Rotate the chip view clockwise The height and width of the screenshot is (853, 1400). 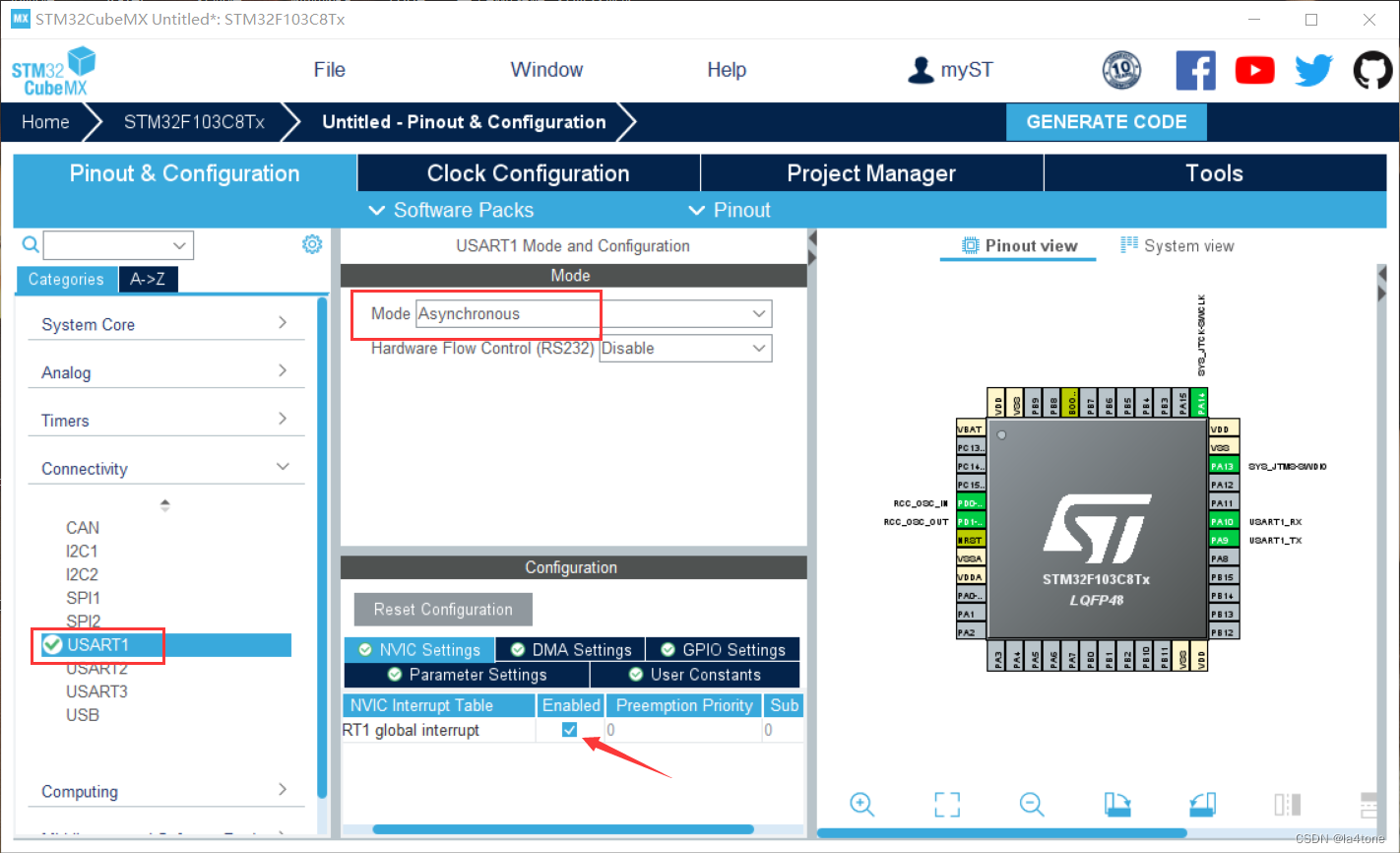(x=1116, y=804)
